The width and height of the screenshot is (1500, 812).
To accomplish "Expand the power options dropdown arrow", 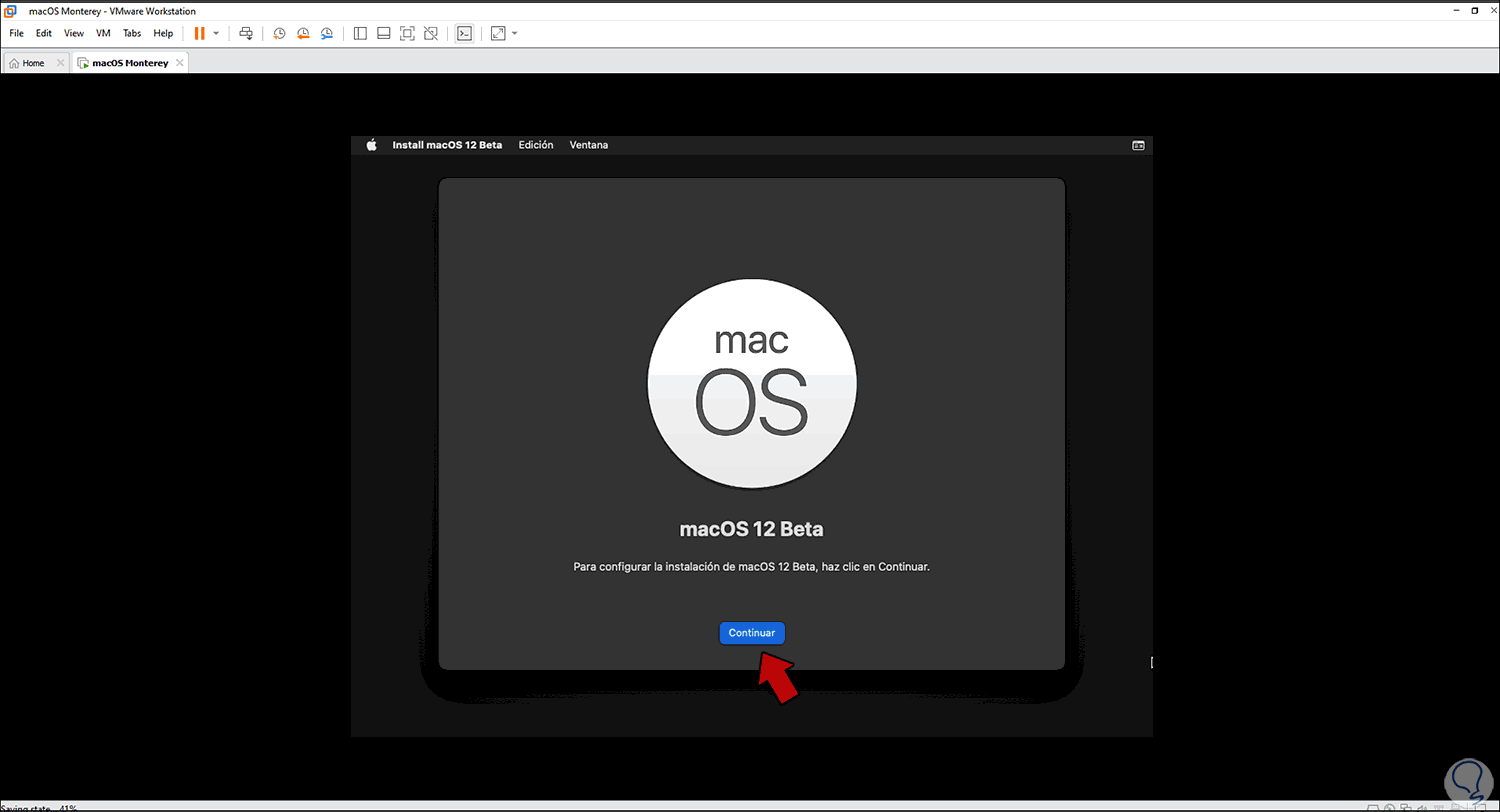I will pos(216,33).
